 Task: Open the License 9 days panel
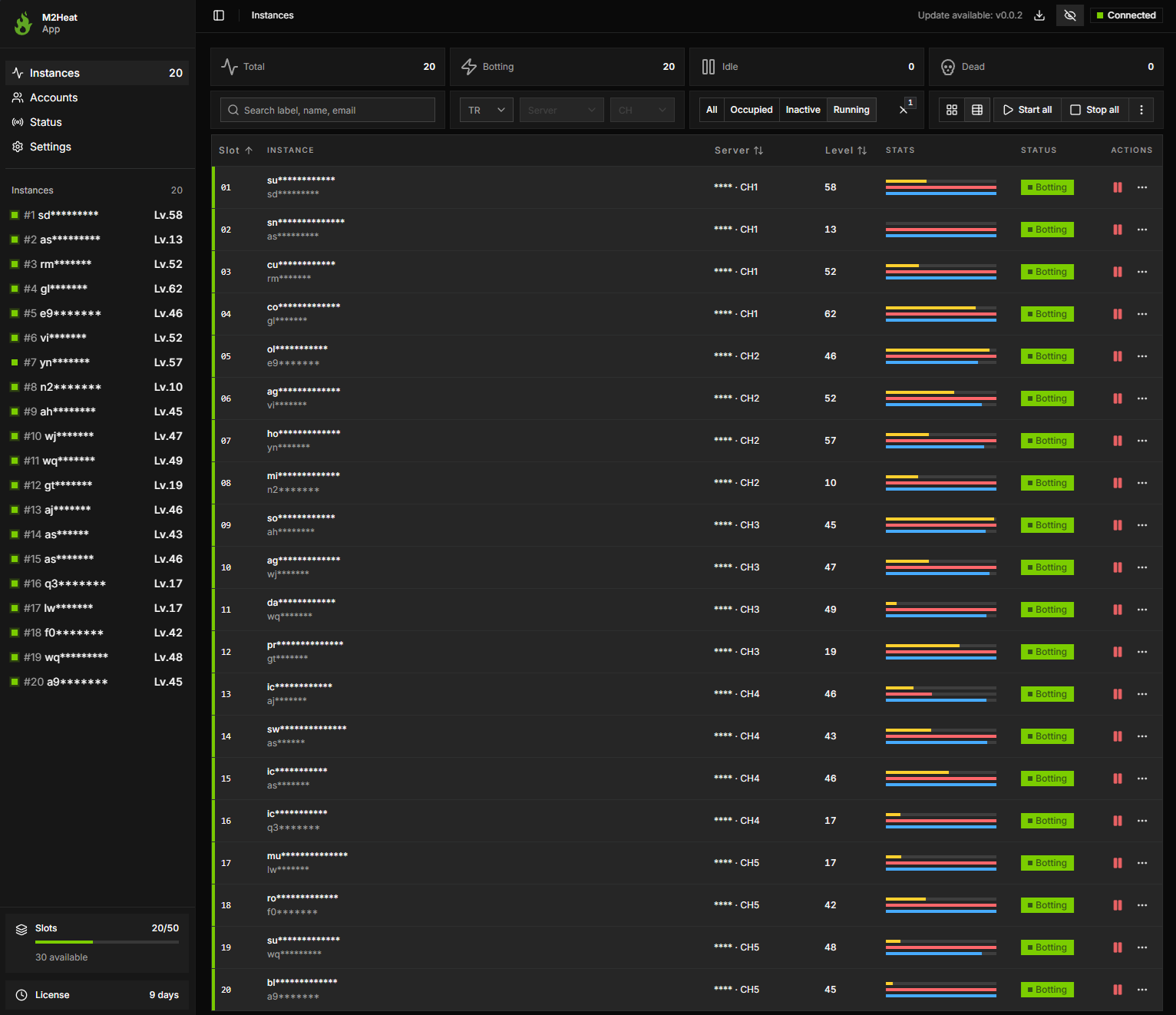(97, 995)
